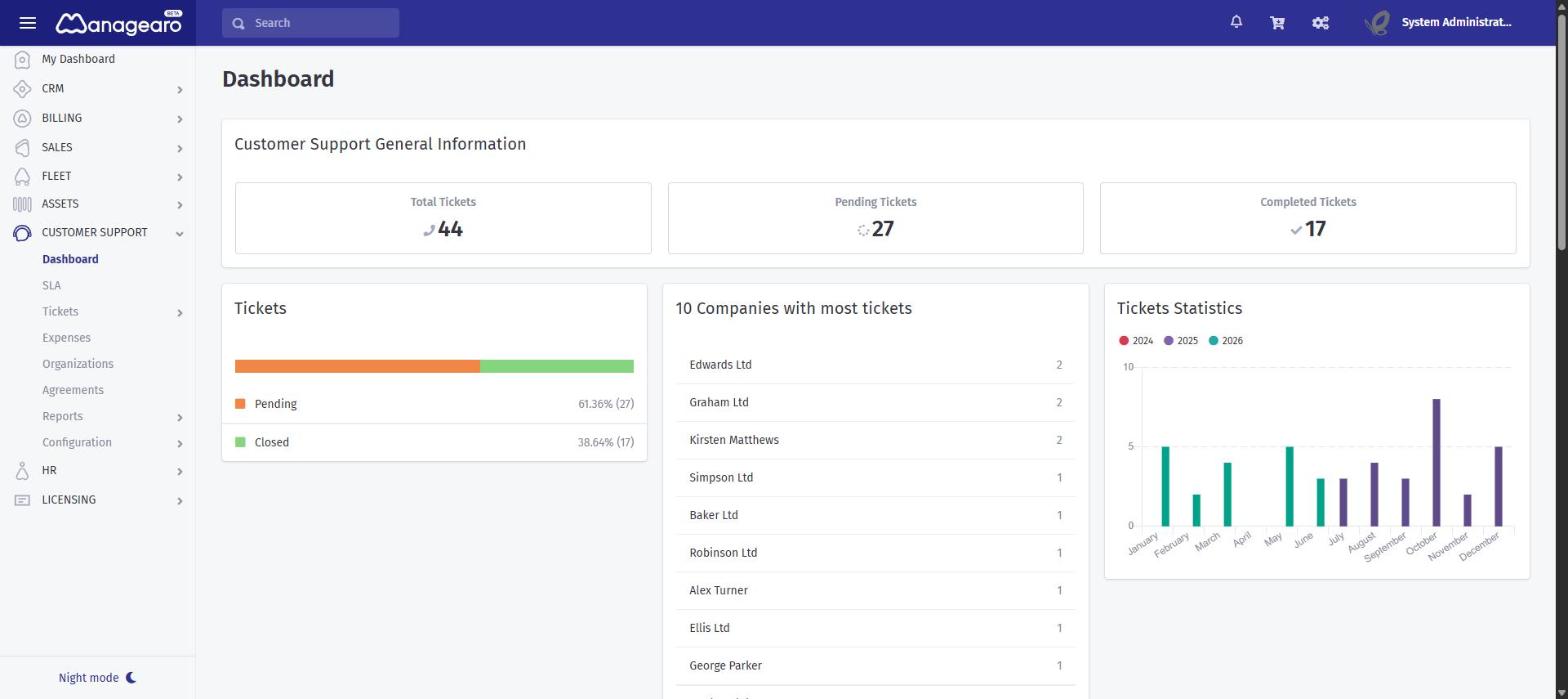Open the Edwards Ltd company row
Image resolution: width=1568 pixels, height=699 pixels.
click(x=875, y=365)
